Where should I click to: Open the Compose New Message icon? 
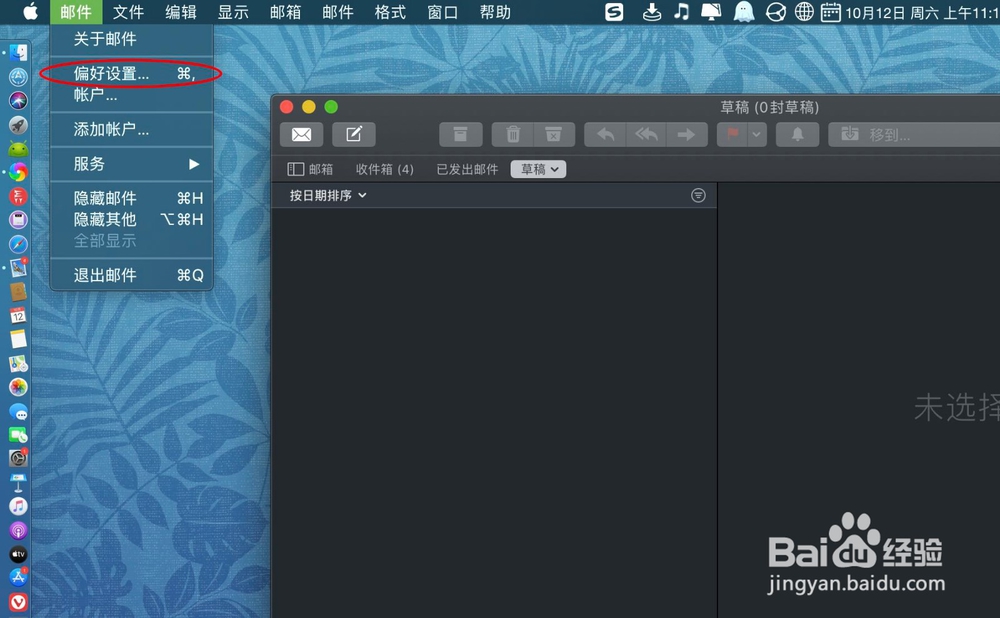pyautogui.click(x=354, y=134)
